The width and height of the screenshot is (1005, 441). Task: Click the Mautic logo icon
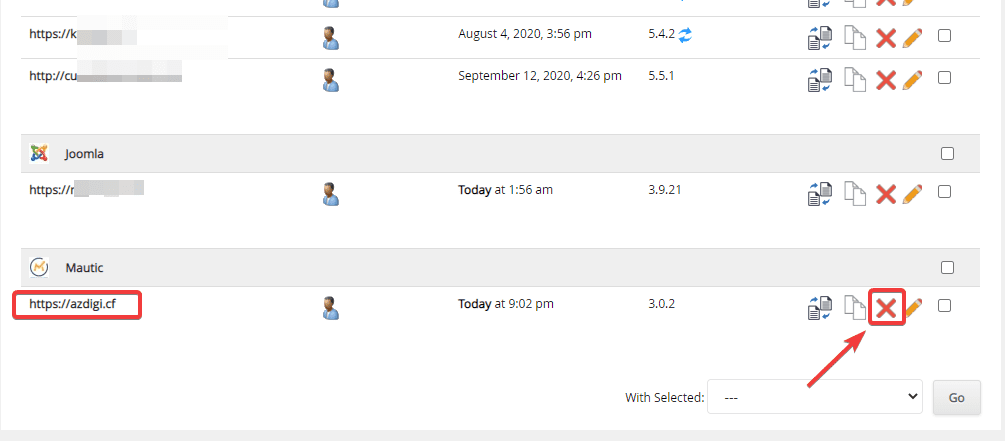pos(39,268)
